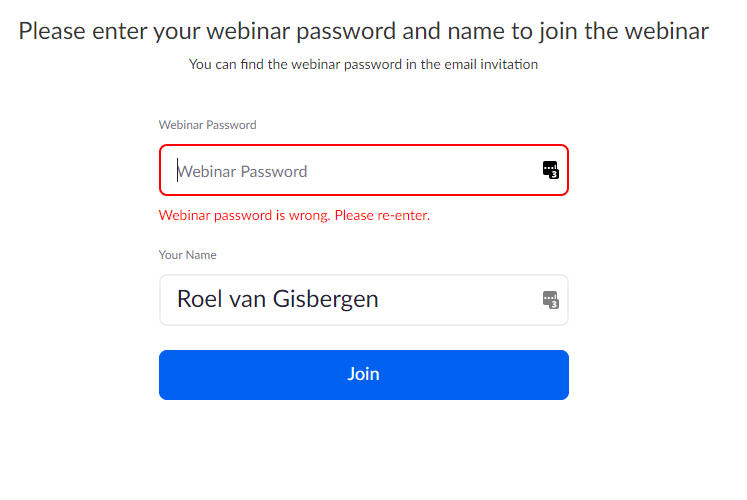747x500 pixels.
Task: Click the 'Webinar Password' label above the field
Action: point(207,125)
